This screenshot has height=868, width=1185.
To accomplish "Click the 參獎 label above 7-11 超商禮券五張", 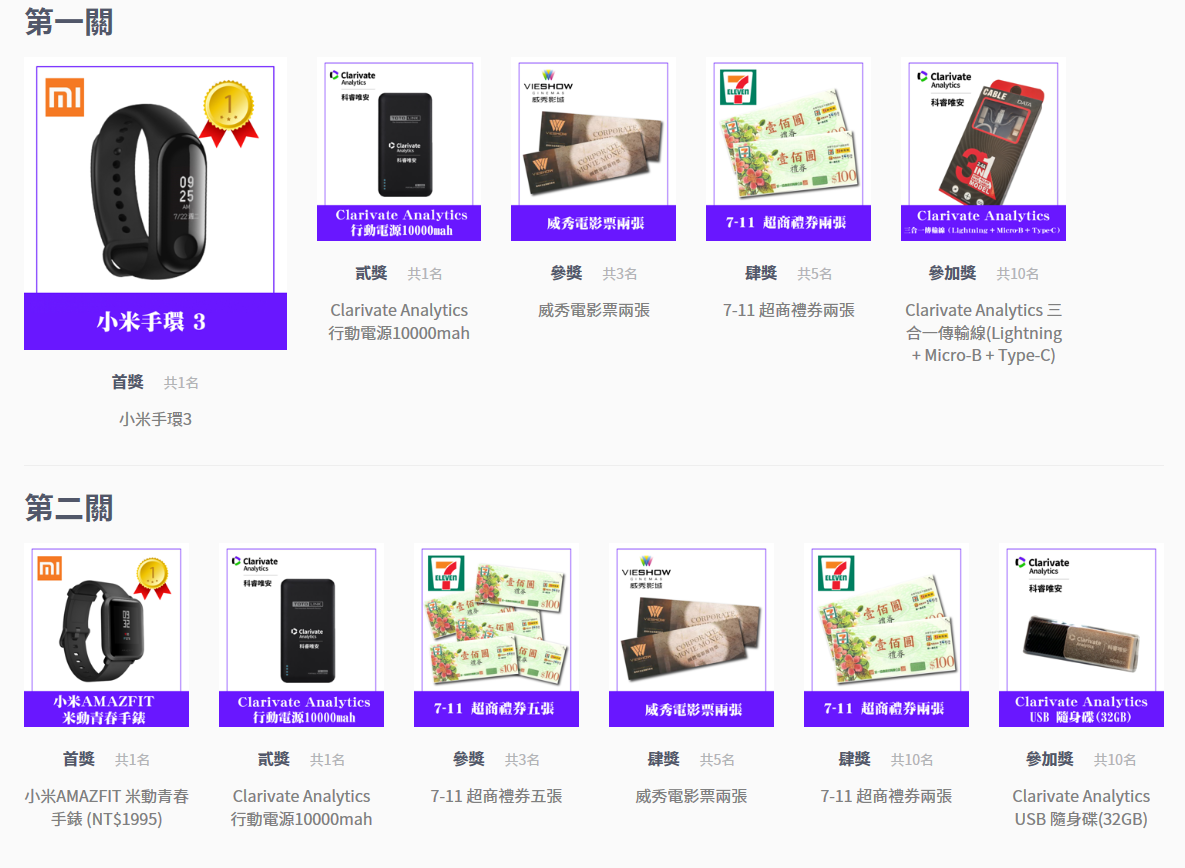I will [x=469, y=759].
